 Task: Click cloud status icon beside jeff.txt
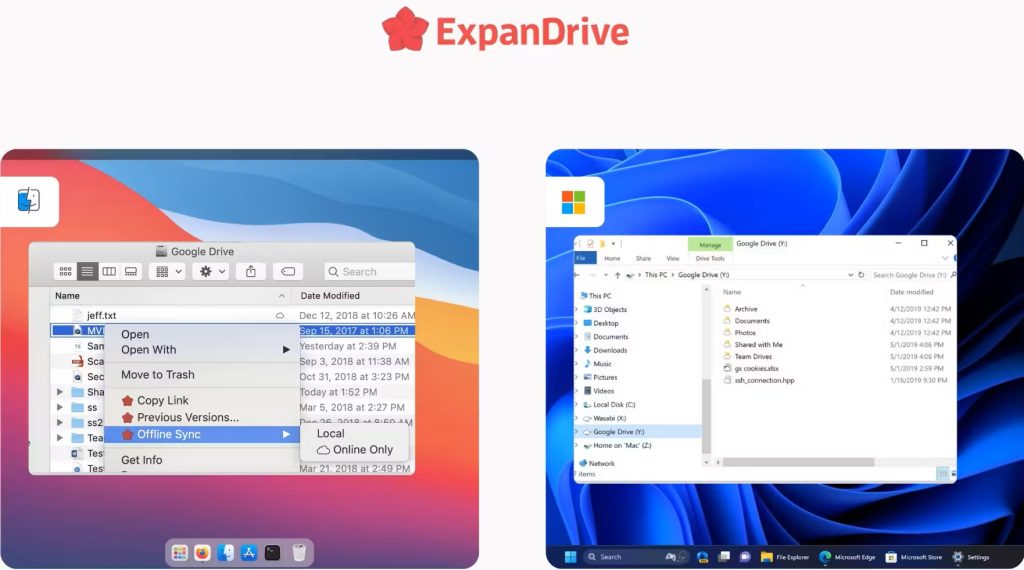[x=280, y=315]
